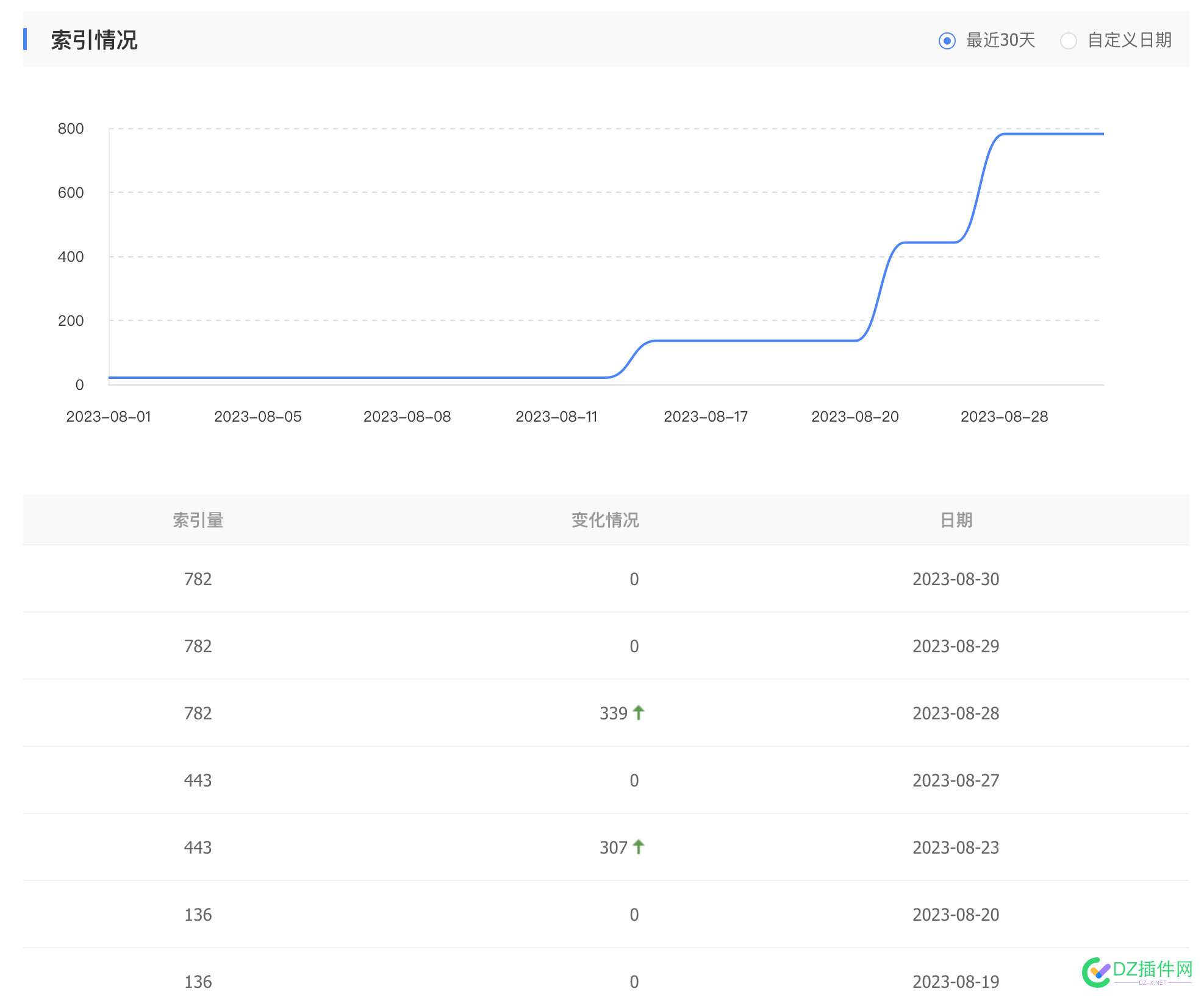Click the 索引量 column header
This screenshot has width=1204, height=997.
tap(198, 520)
